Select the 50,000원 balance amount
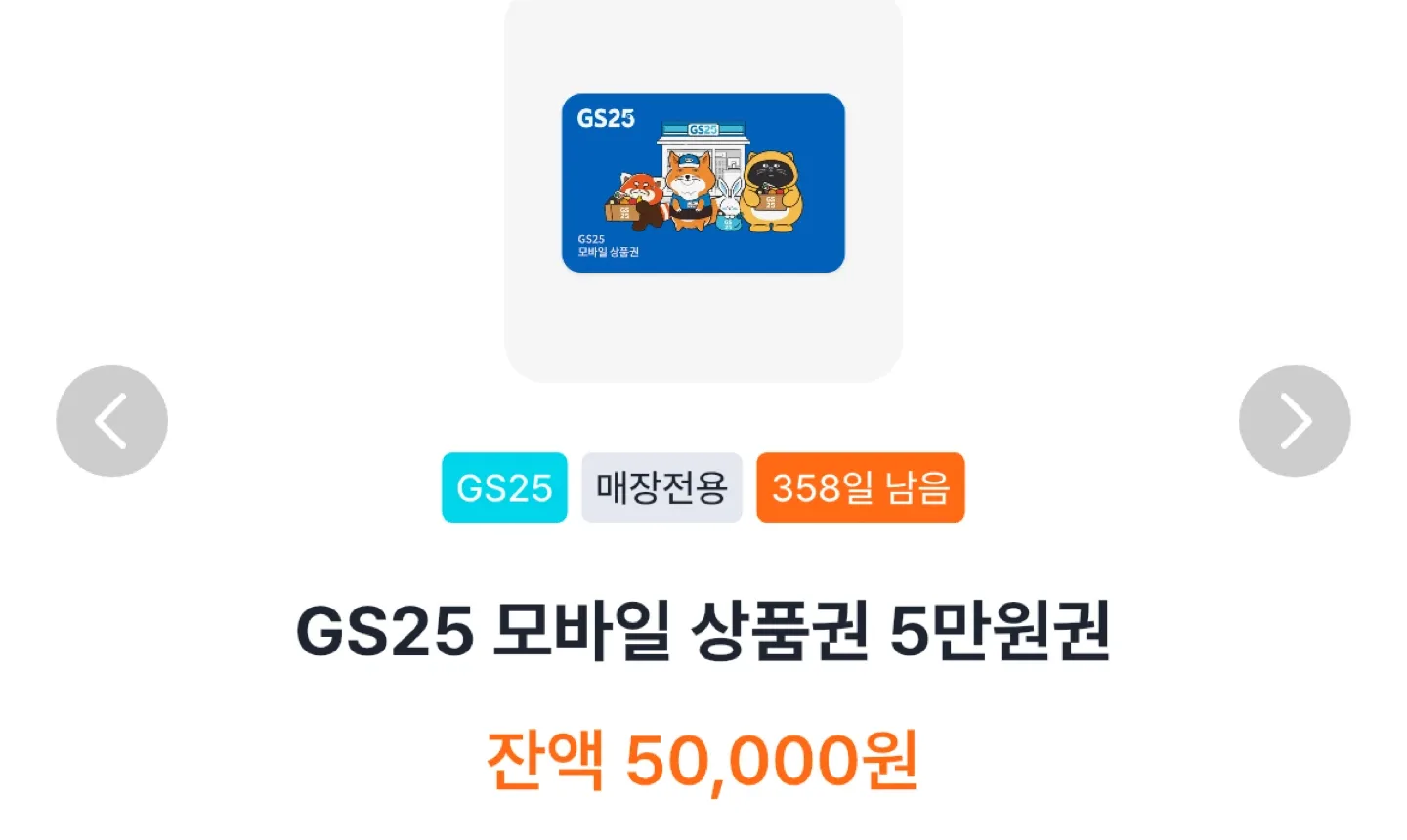This screenshot has width=1407, height=840. [x=772, y=760]
